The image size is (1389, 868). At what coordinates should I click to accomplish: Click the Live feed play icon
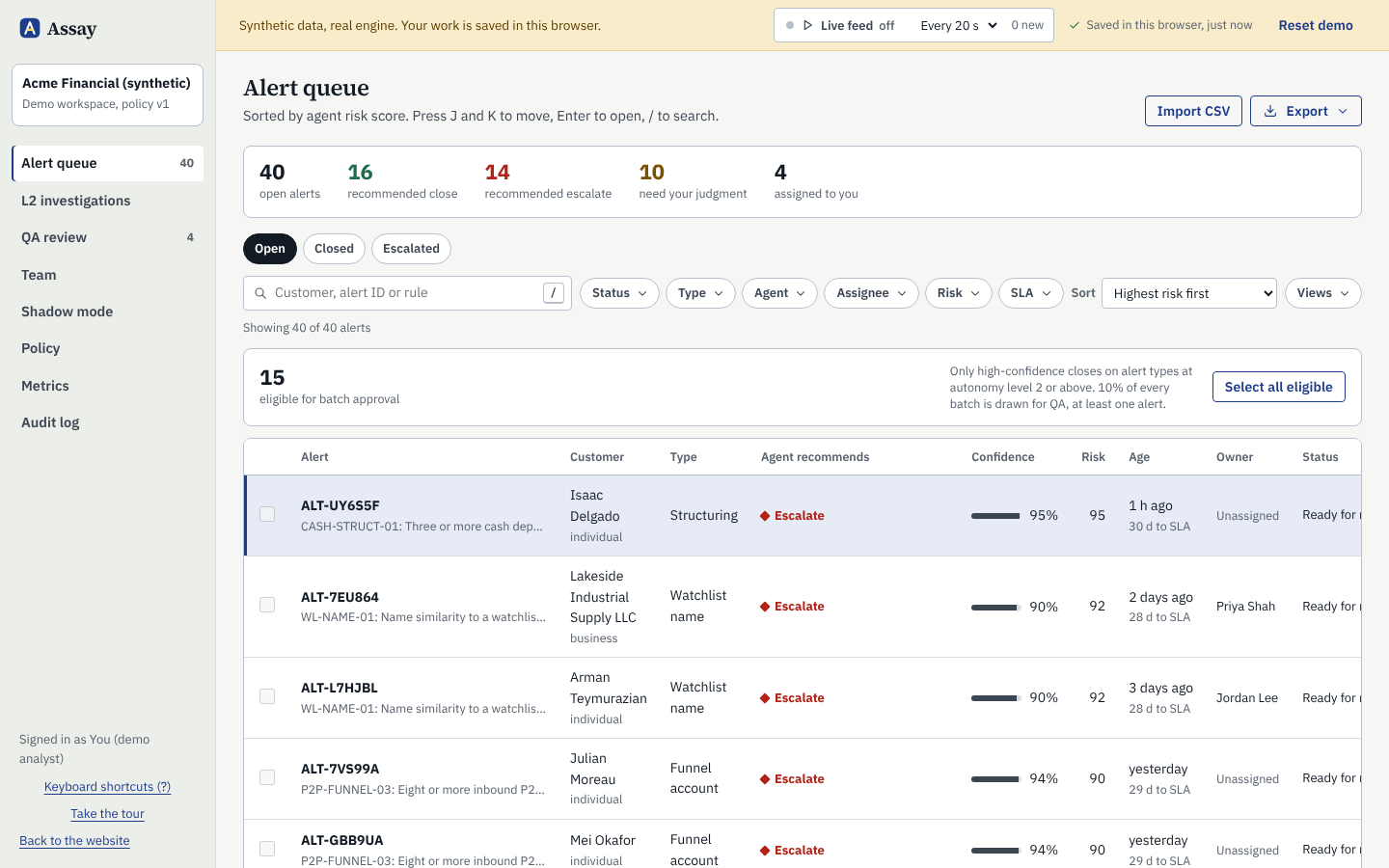tap(808, 25)
